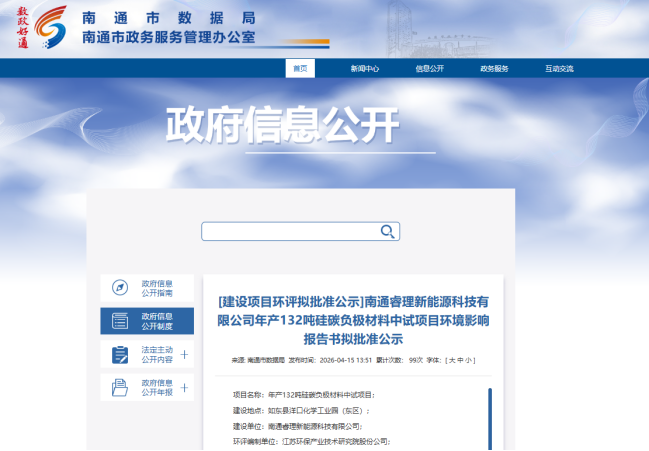Click the view count 99次
Viewport: 649px width, 451px height.
(416, 360)
